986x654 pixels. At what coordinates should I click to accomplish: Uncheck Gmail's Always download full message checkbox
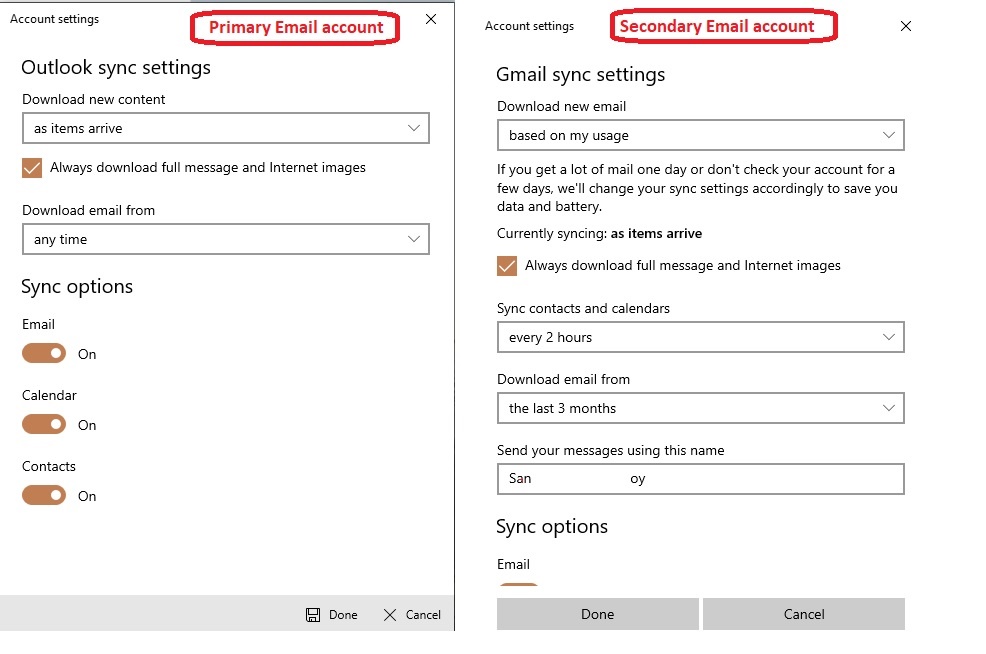coord(507,266)
